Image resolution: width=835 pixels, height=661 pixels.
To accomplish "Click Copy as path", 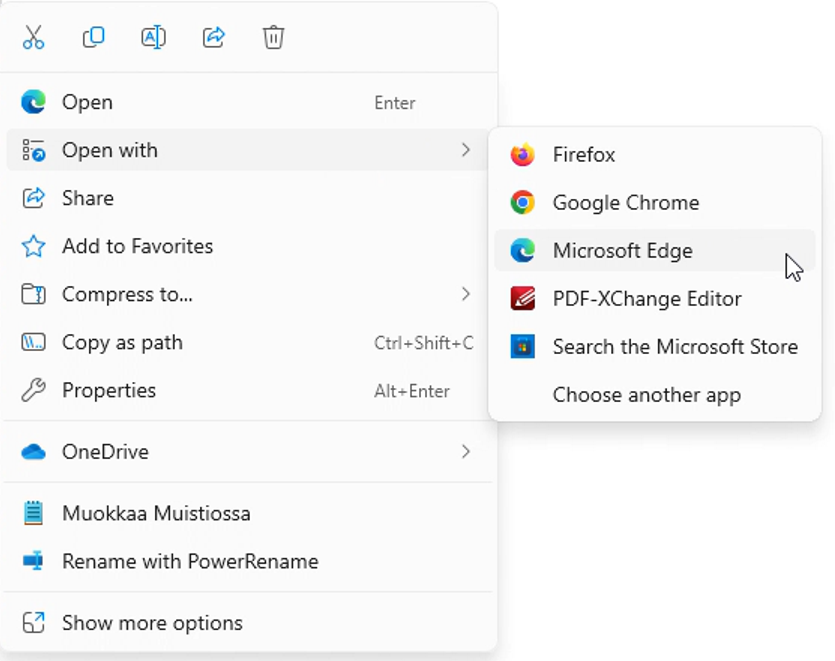I will 122,342.
